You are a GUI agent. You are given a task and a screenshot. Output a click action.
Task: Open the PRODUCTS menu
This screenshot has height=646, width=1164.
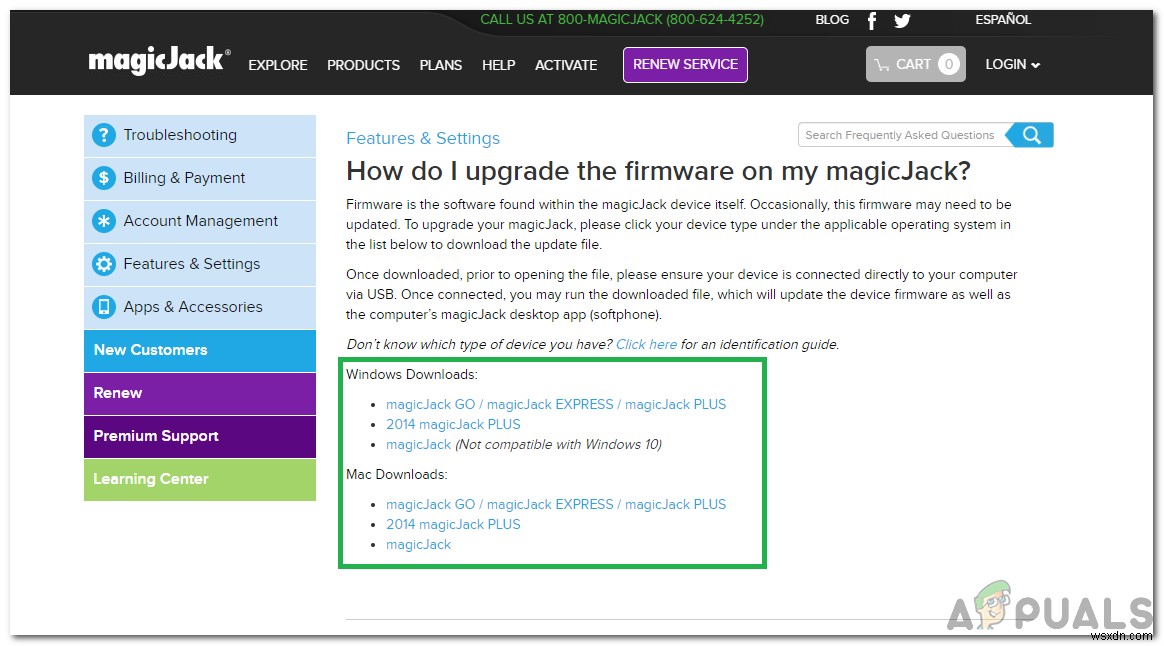click(x=363, y=65)
